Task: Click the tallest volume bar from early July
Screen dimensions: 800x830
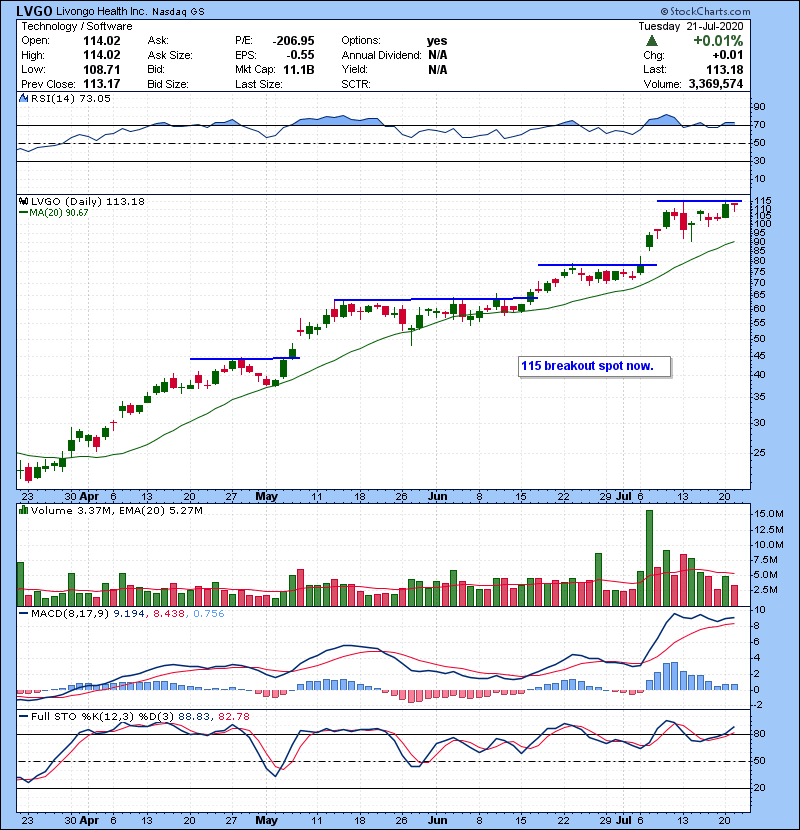Action: [x=650, y=558]
